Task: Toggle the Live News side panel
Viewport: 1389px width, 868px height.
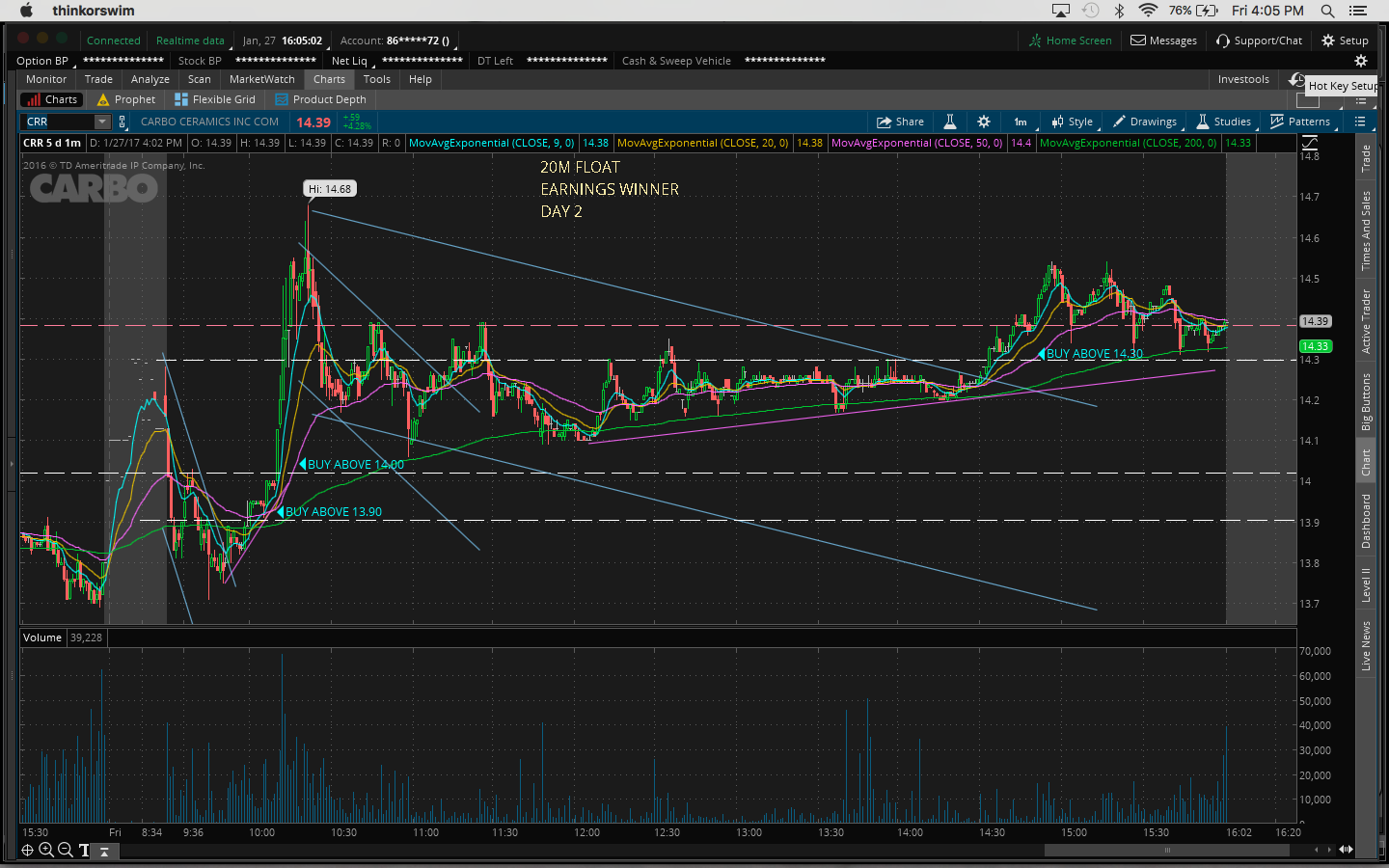Action: tap(1366, 645)
